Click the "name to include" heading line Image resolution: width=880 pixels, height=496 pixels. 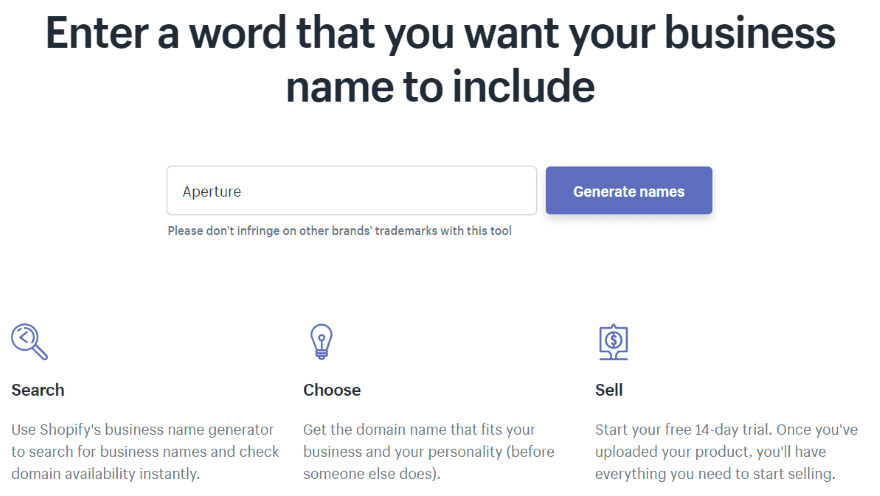440,86
